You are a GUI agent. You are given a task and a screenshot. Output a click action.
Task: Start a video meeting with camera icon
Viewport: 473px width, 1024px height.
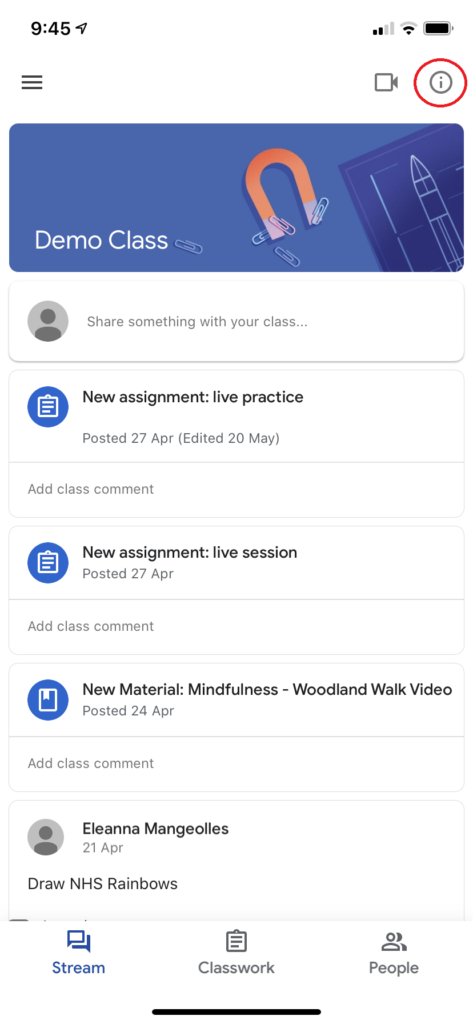coord(385,82)
